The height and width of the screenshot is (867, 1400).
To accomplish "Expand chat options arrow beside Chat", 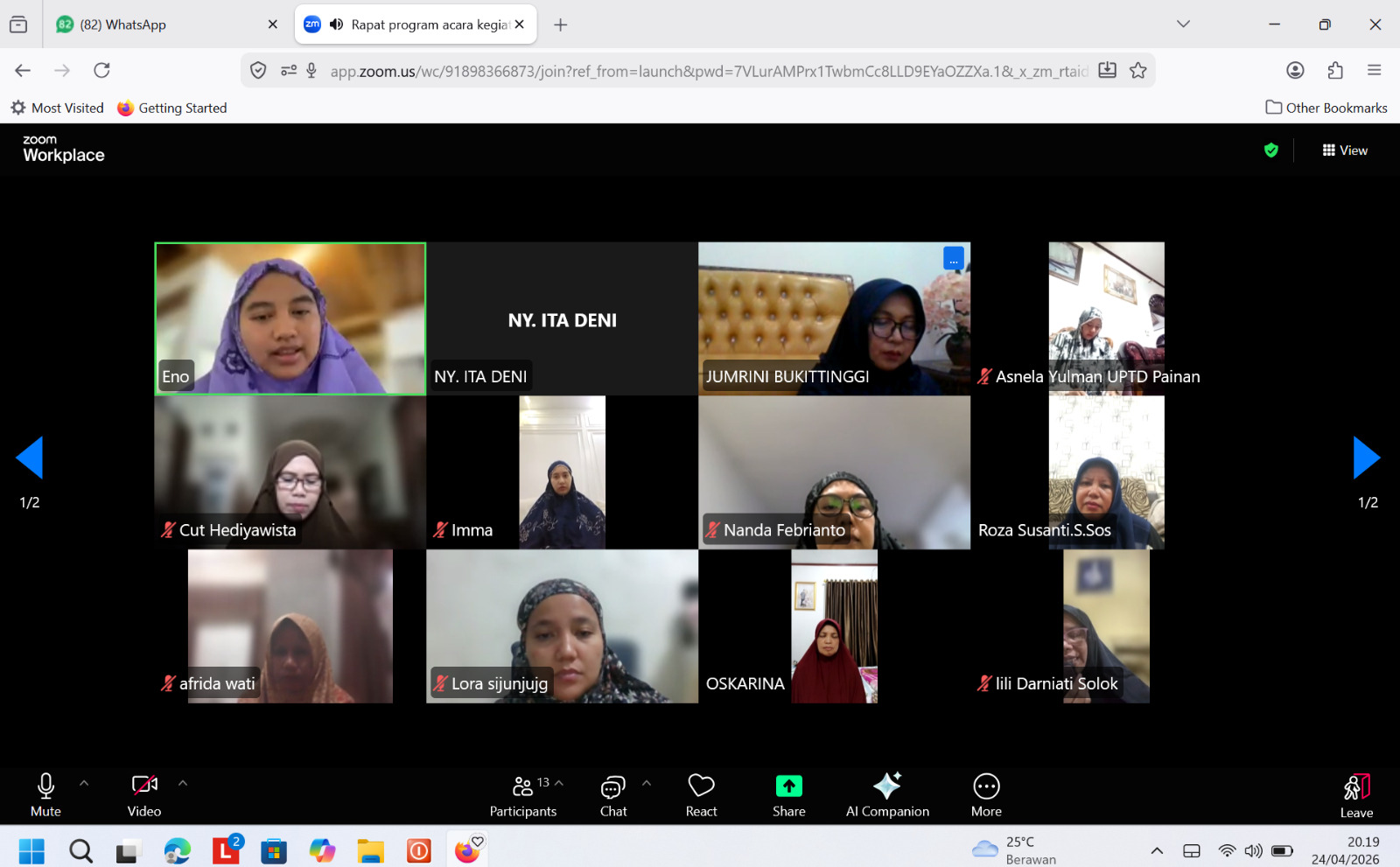I will 647,783.
